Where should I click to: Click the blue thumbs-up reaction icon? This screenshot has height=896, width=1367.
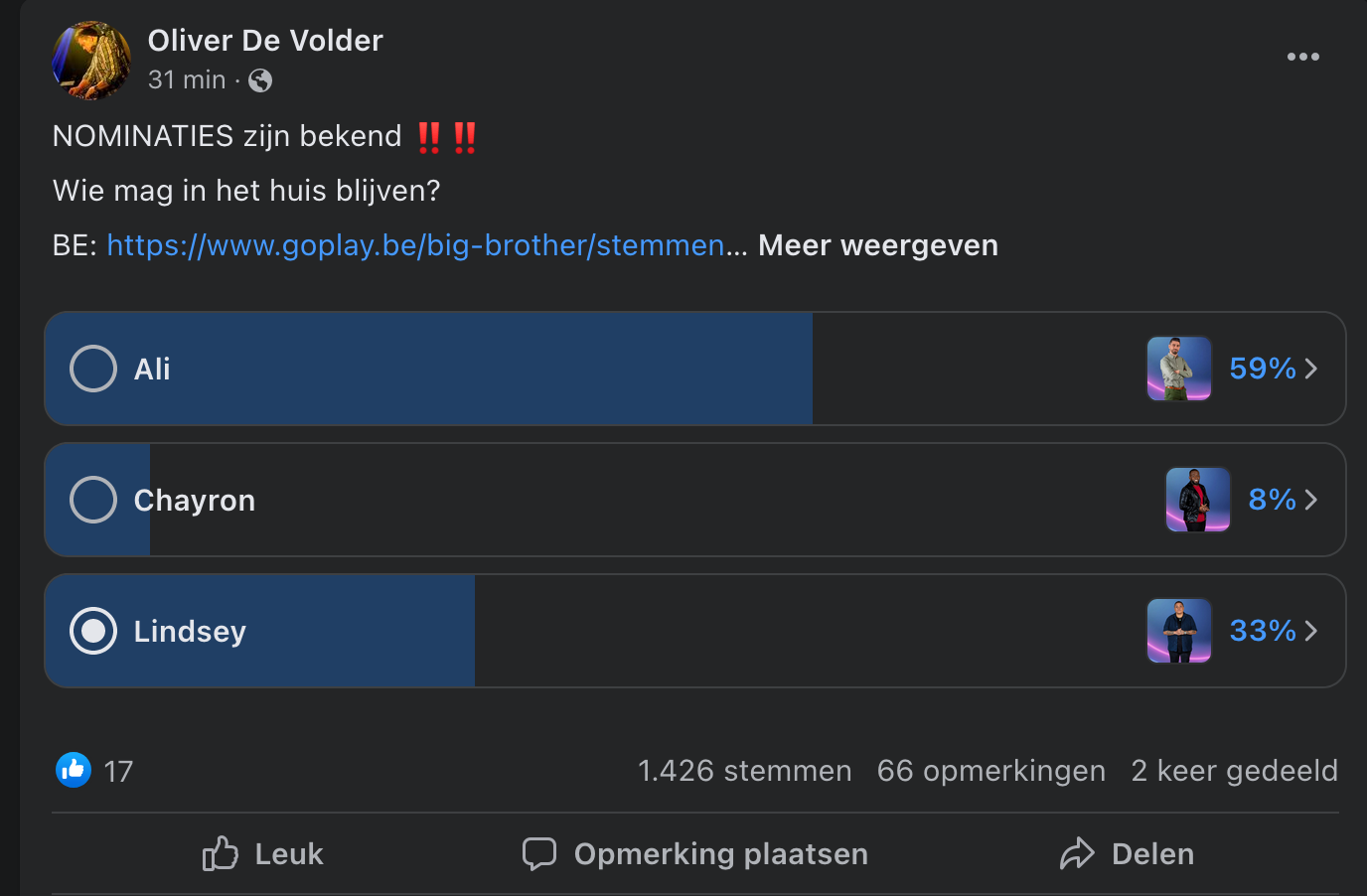point(74,770)
